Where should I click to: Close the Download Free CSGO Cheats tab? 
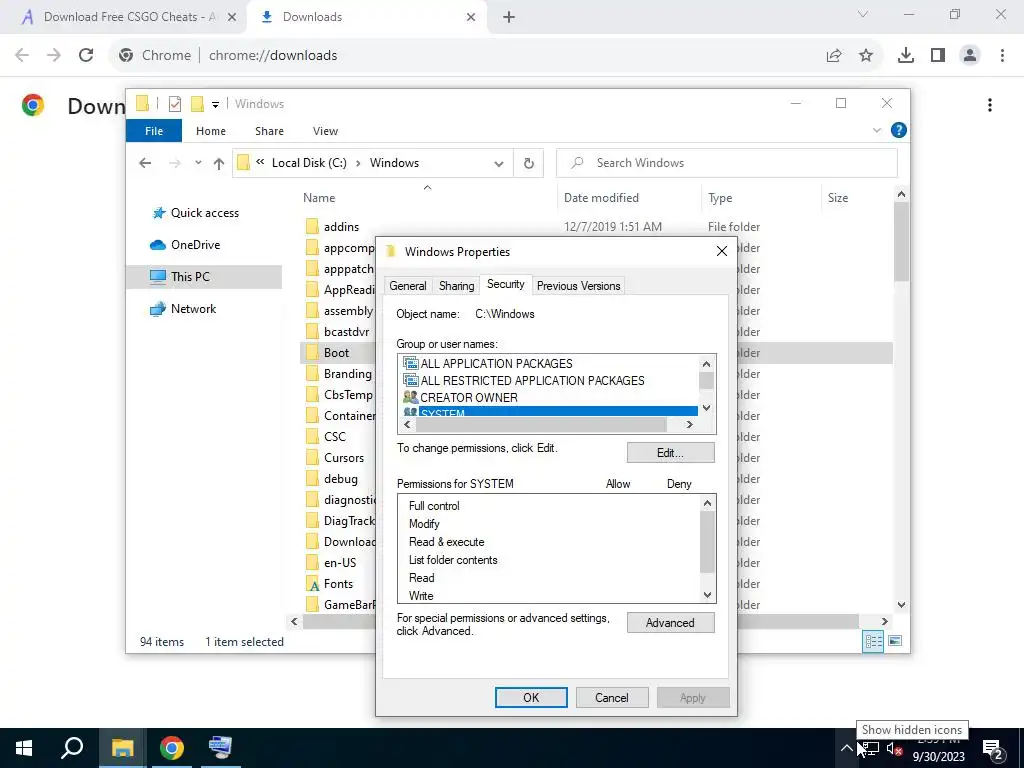(x=232, y=17)
